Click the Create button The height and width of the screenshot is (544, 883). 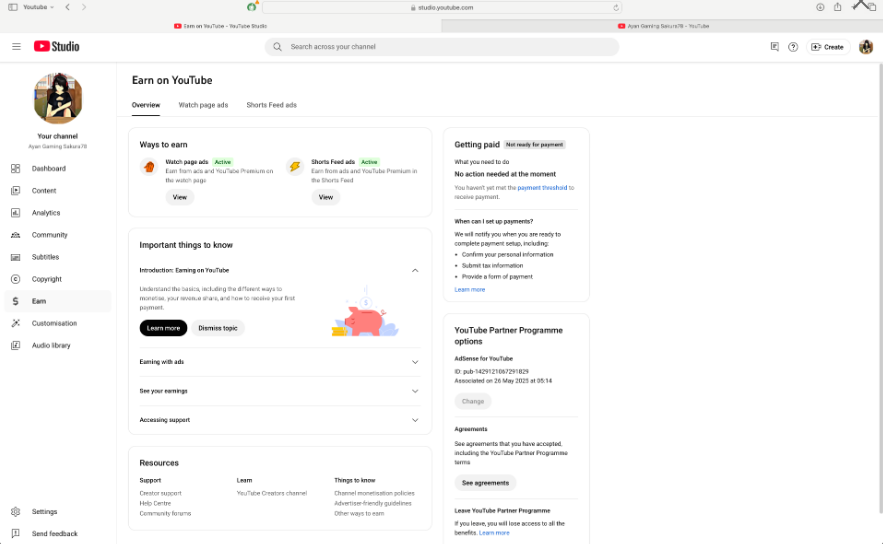coord(827,47)
